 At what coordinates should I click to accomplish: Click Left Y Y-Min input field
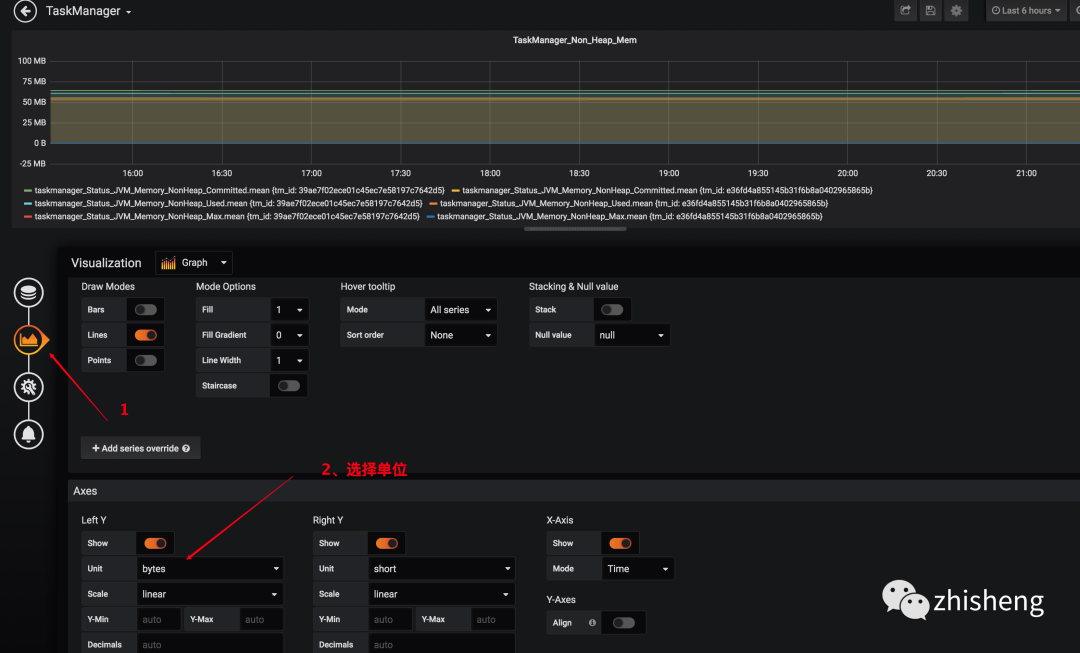(x=158, y=619)
